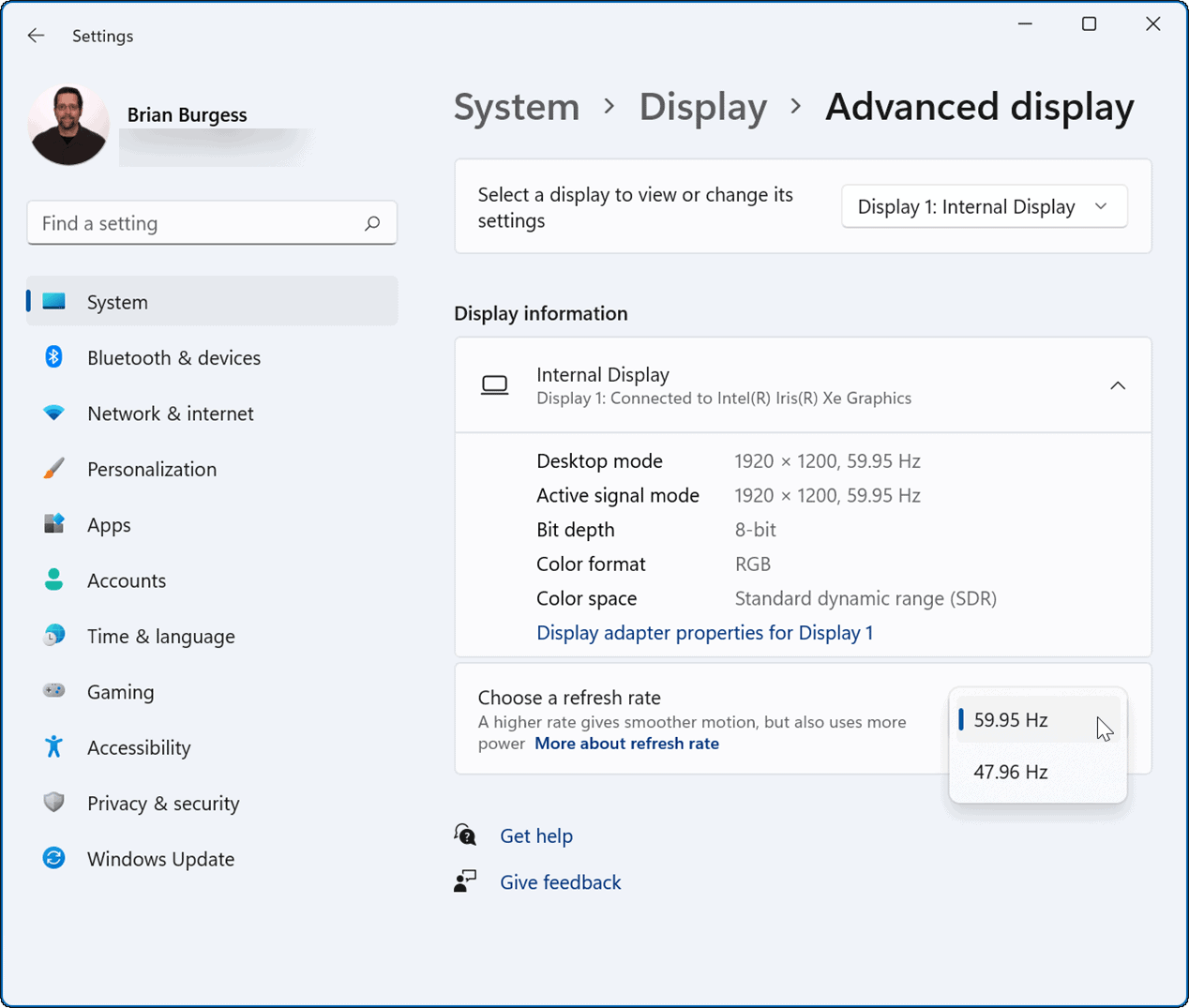This screenshot has width=1189, height=1008.
Task: Go back using the arrow icon
Action: coord(36,36)
